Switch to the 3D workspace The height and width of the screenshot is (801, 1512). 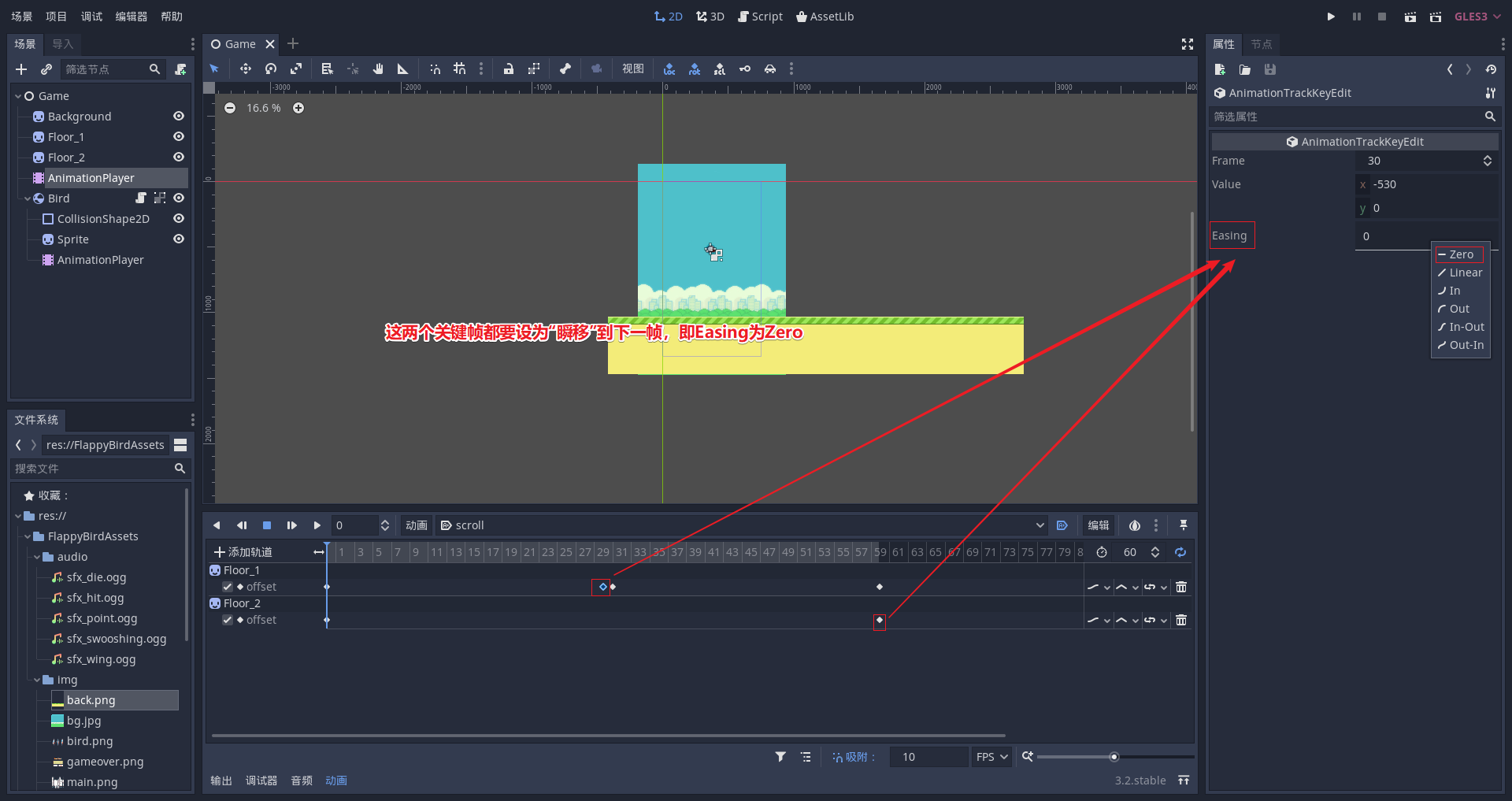pyautogui.click(x=710, y=17)
